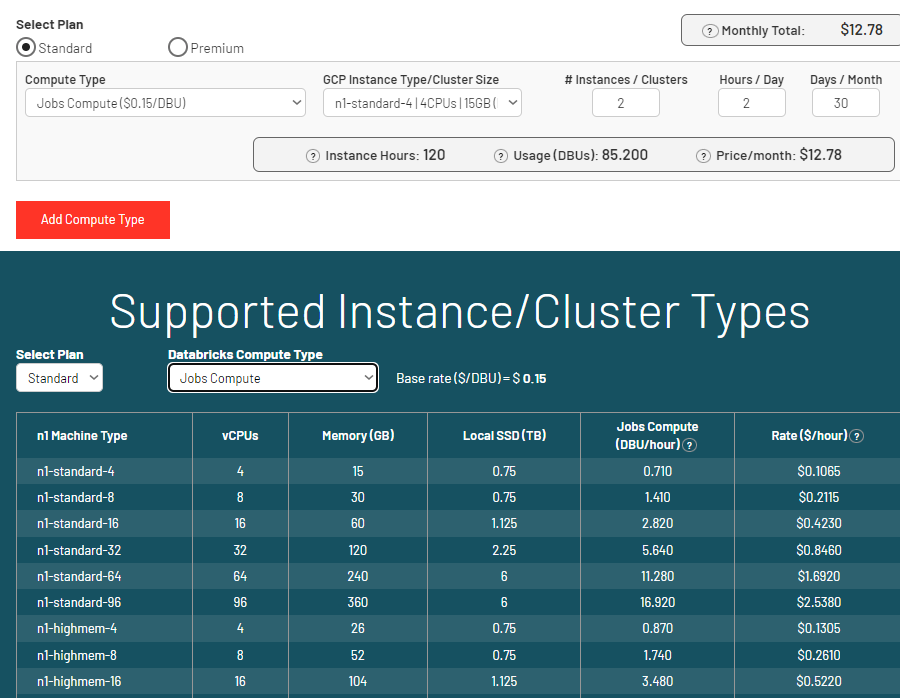900x698 pixels.
Task: Click the Monthly Total help icon
Action: [710, 31]
